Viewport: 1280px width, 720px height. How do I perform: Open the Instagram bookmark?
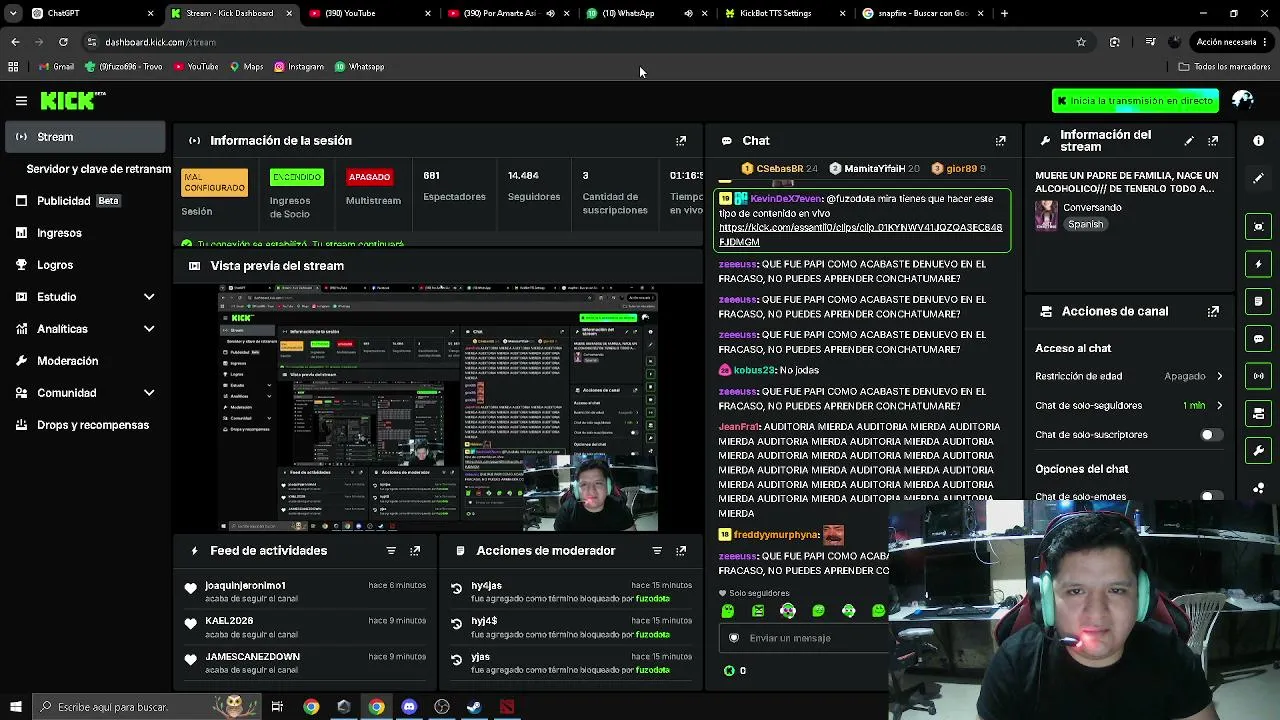pos(299,67)
